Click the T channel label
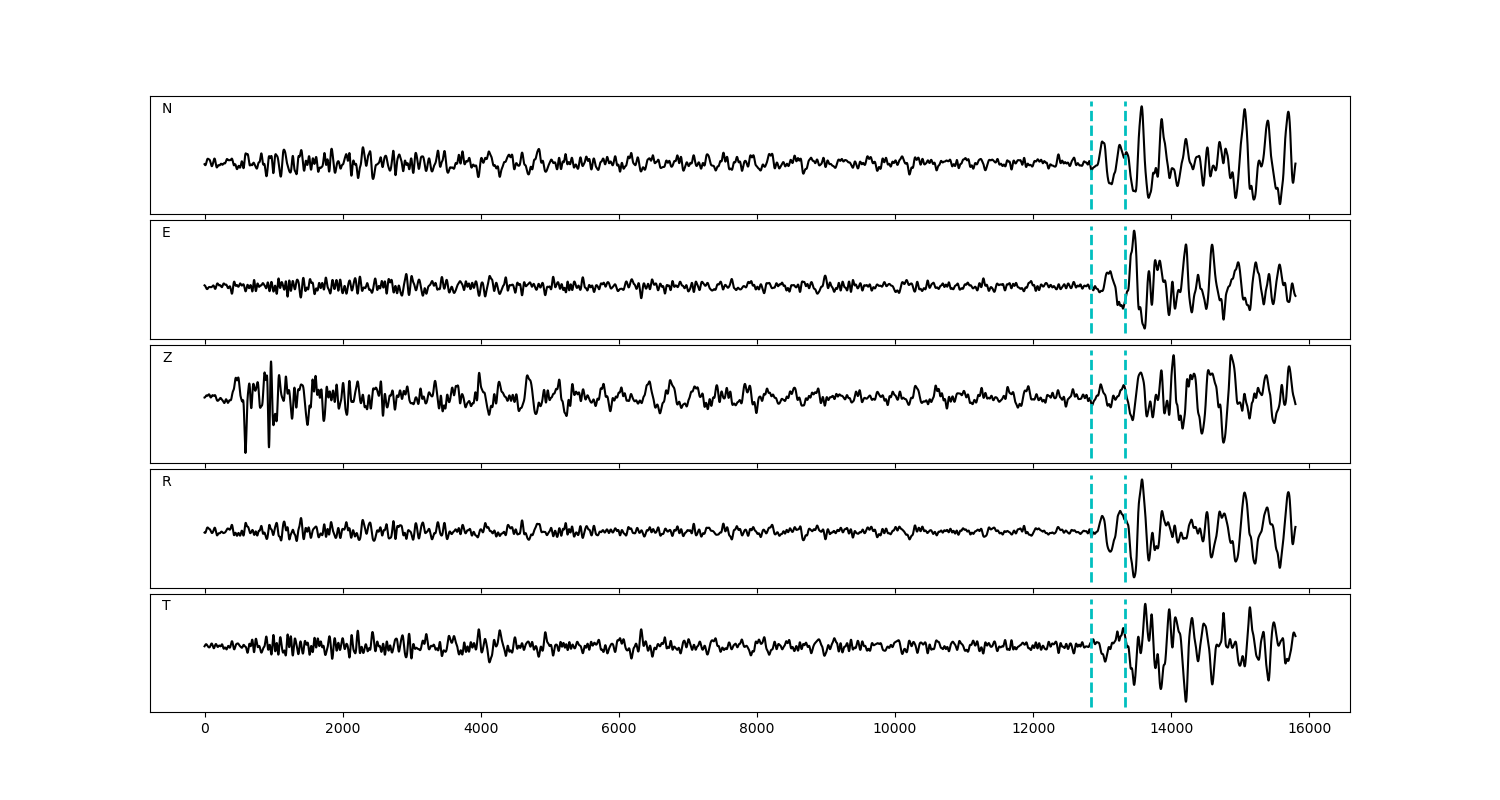Image resolution: width=1500 pixels, height=800 pixels. pyautogui.click(x=166, y=606)
